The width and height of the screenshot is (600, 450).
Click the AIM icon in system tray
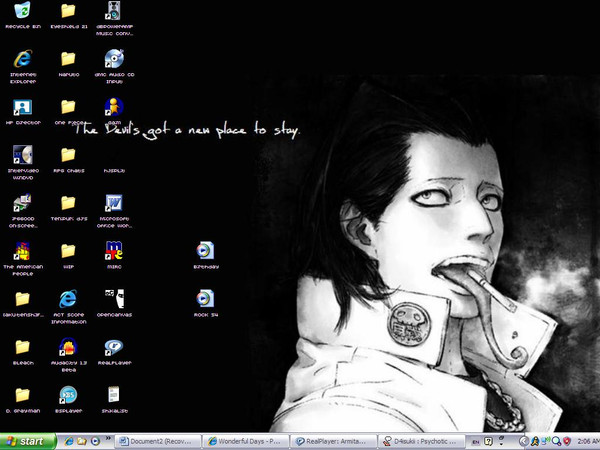(535, 442)
